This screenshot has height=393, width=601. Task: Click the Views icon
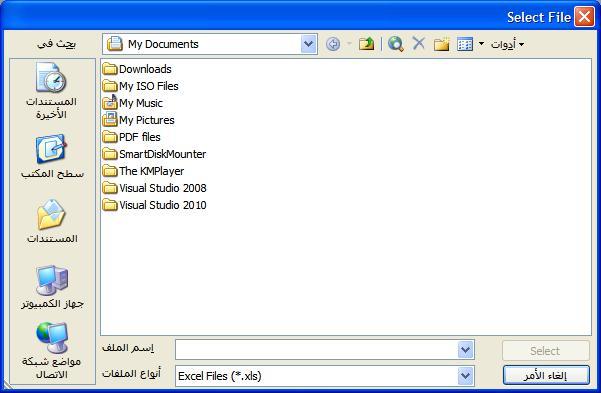(x=465, y=44)
